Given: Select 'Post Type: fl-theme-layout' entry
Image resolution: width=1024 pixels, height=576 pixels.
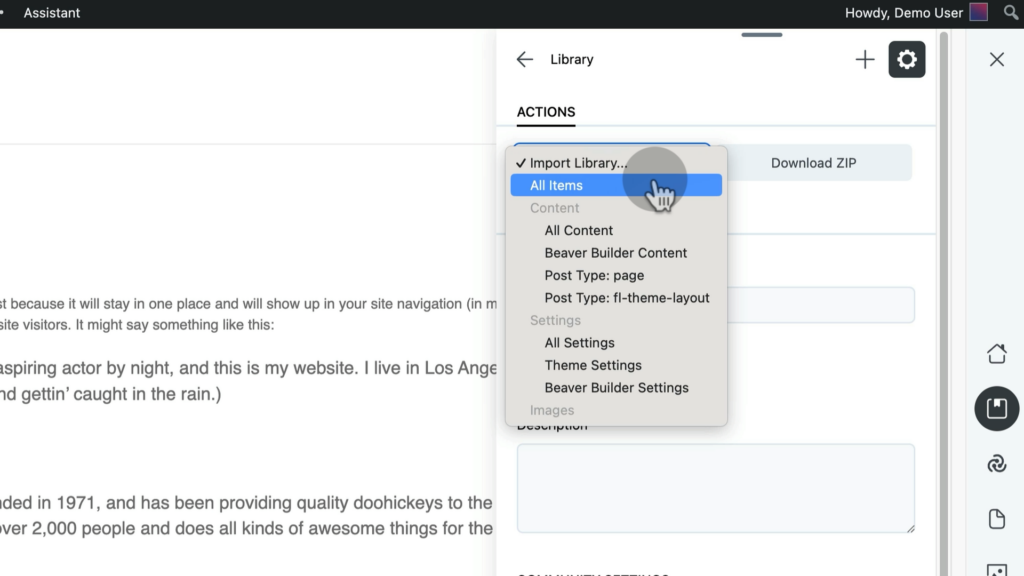Looking at the screenshot, I should [627, 298].
